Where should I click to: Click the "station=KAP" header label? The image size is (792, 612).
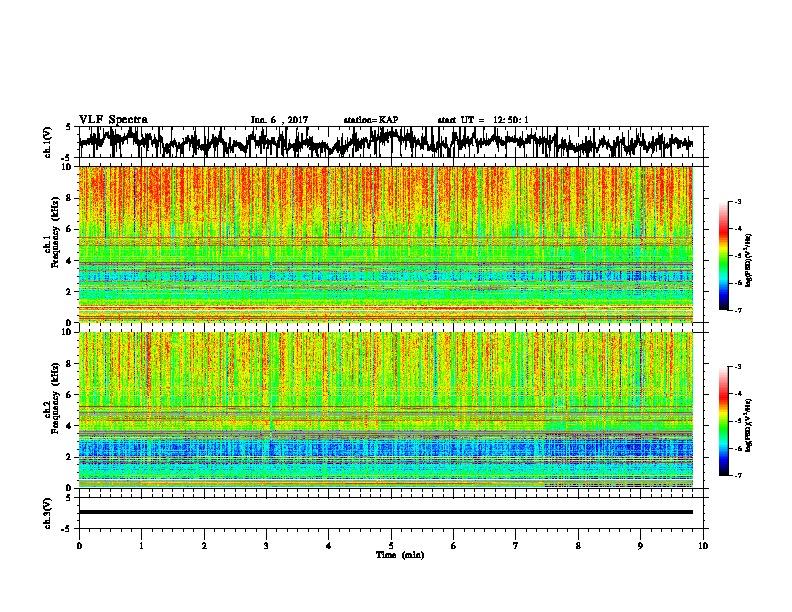click(371, 120)
